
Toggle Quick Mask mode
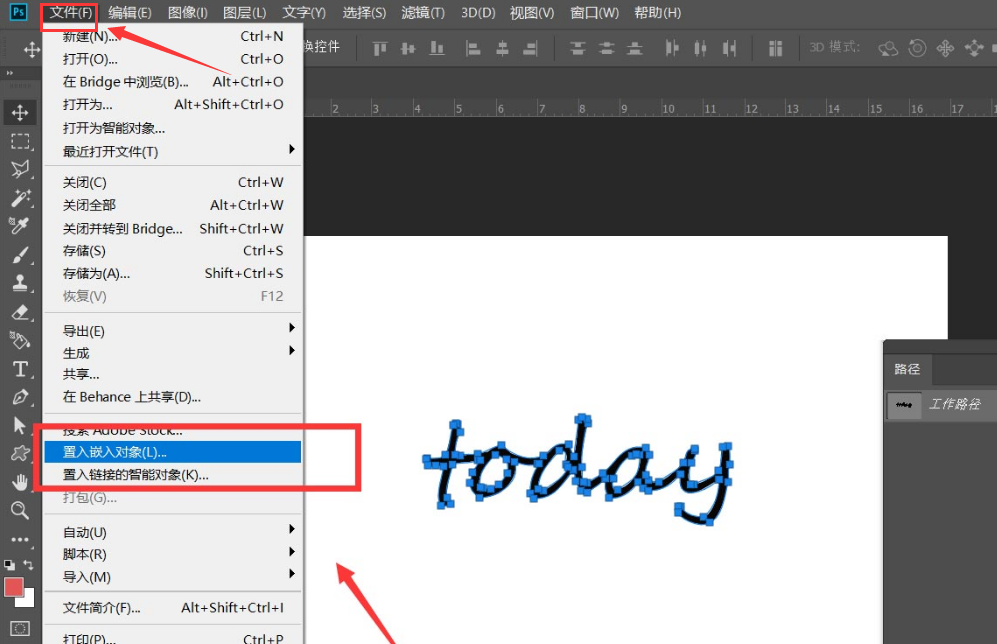click(x=20, y=629)
